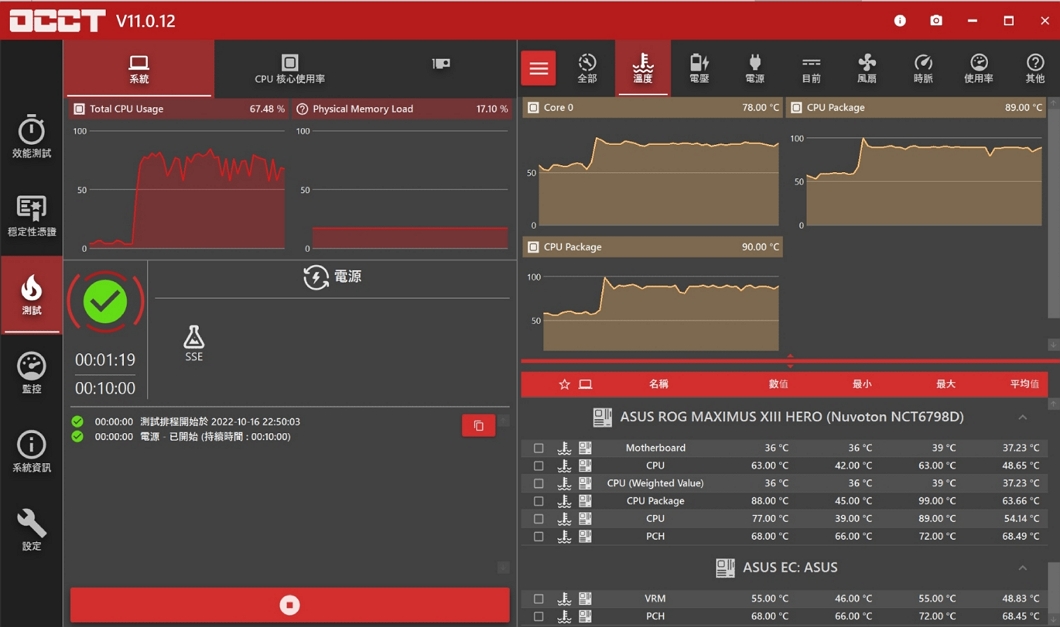The height and width of the screenshot is (627, 1060).
Task: Copy the test log with the red copy button
Action: pos(479,425)
